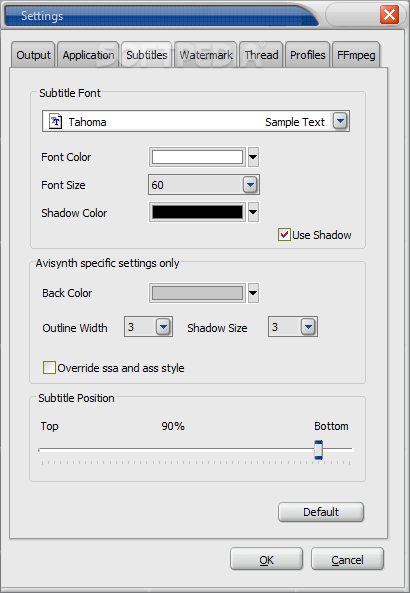Click the black Shadow Color swatch
Viewport: 410px width, 593px height.
pyautogui.click(x=197, y=213)
